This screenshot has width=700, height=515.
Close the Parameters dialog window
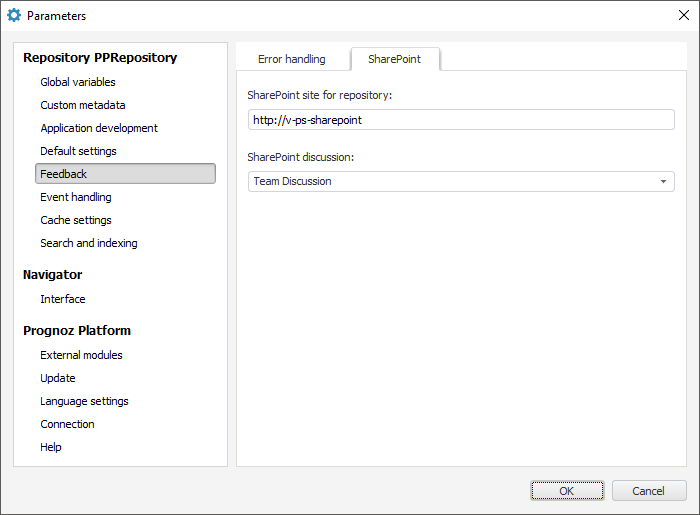(x=684, y=15)
